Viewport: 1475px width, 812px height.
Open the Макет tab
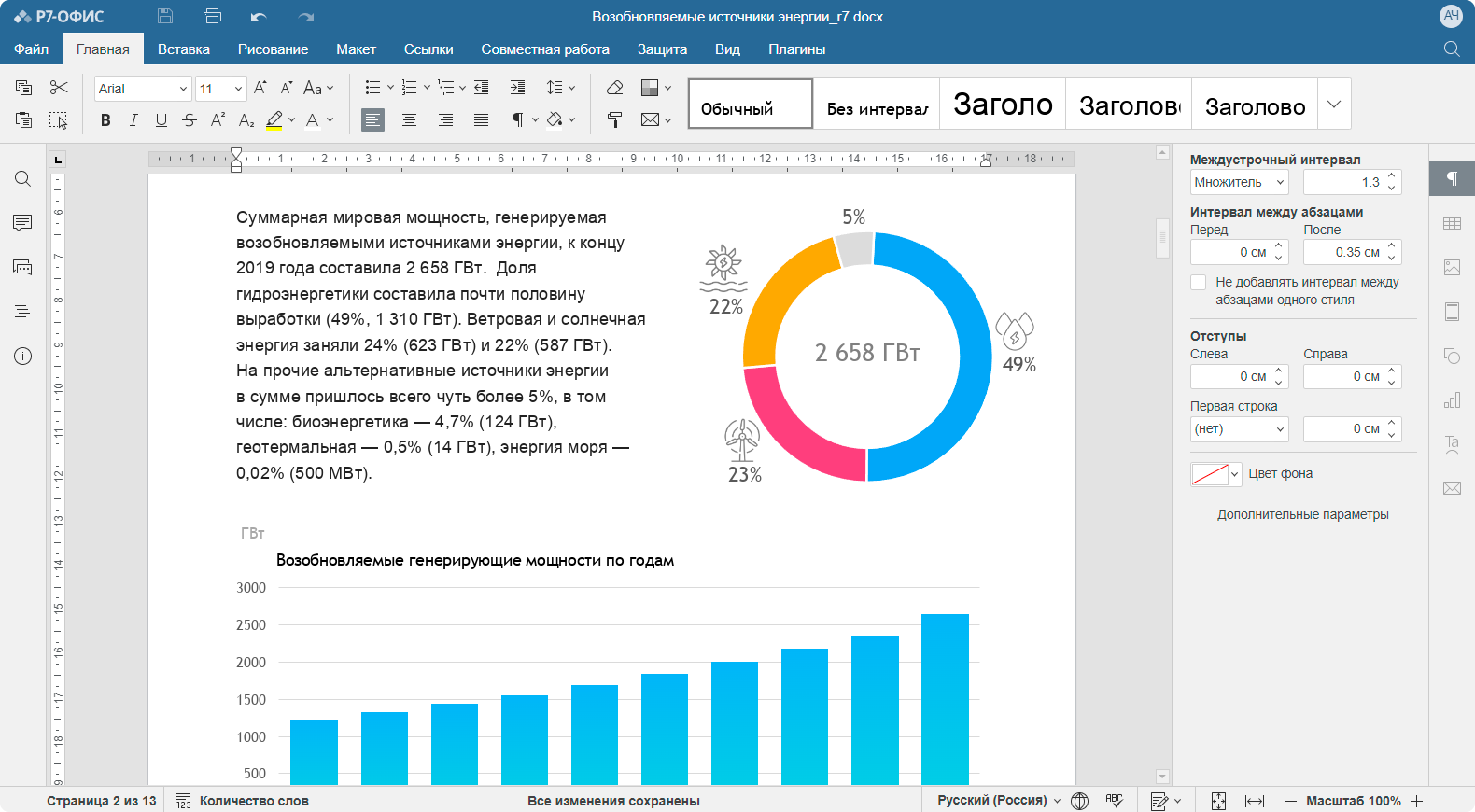pyautogui.click(x=356, y=49)
